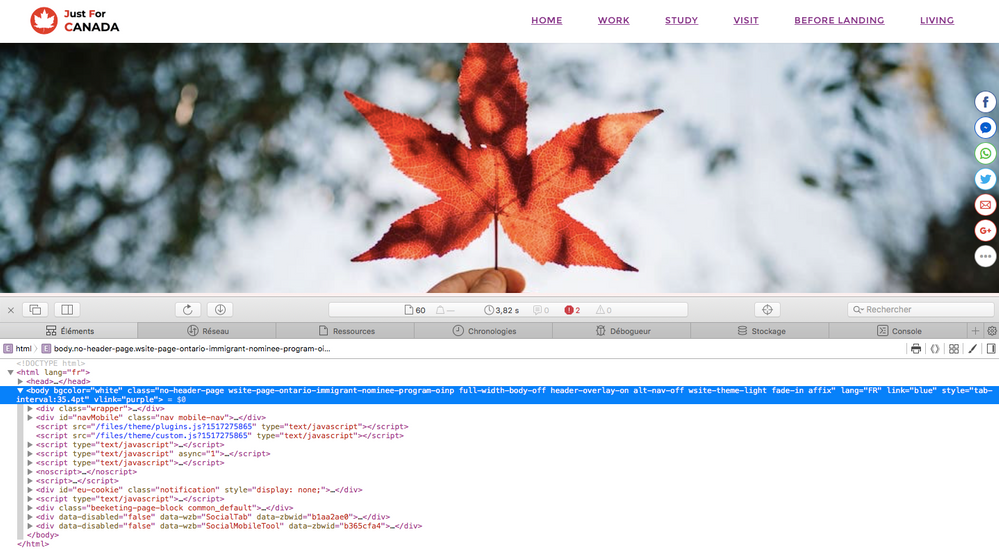Go to BEFORE LANDING page link
The width and height of the screenshot is (999, 559).
click(x=839, y=20)
